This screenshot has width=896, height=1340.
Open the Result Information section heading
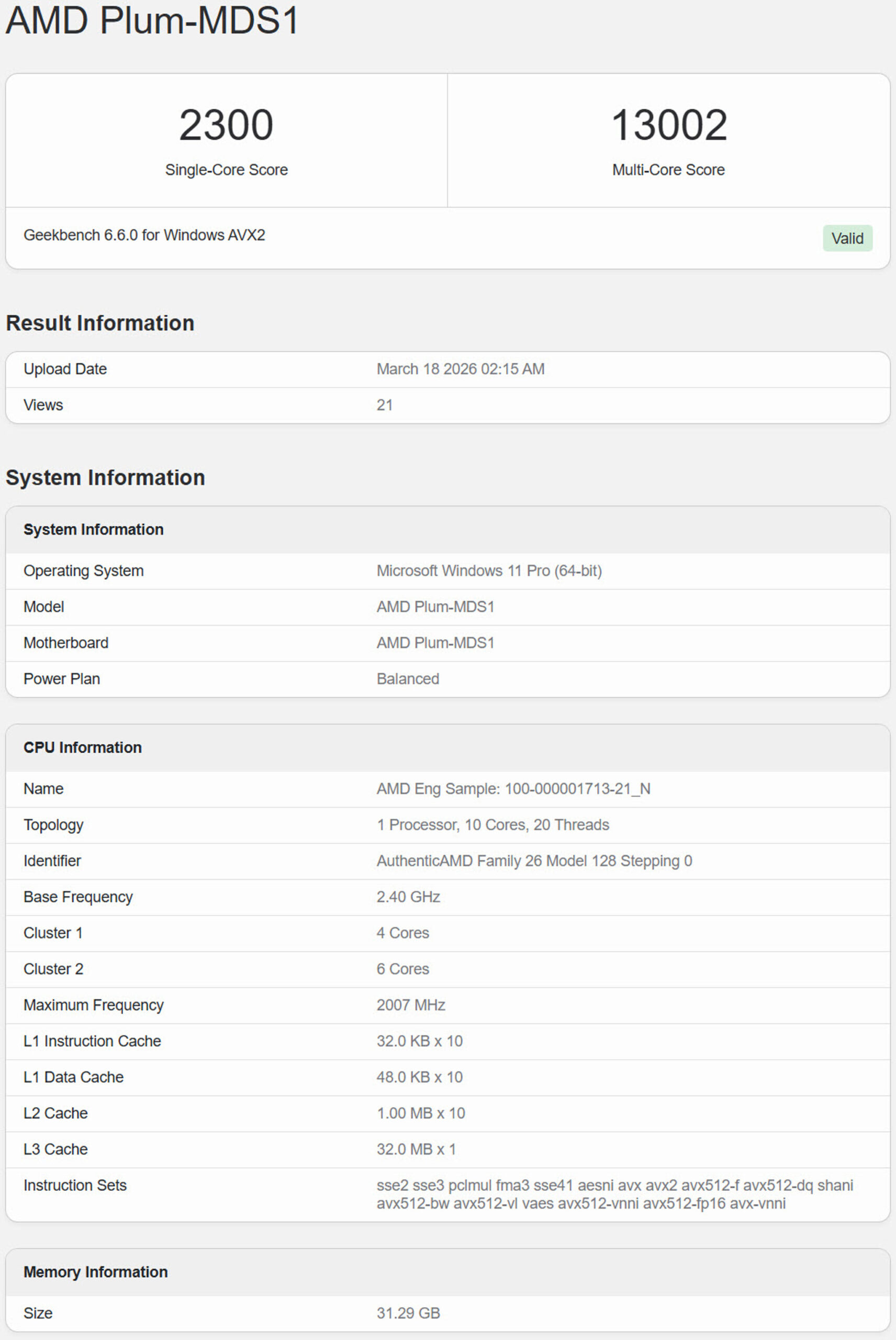100,323
